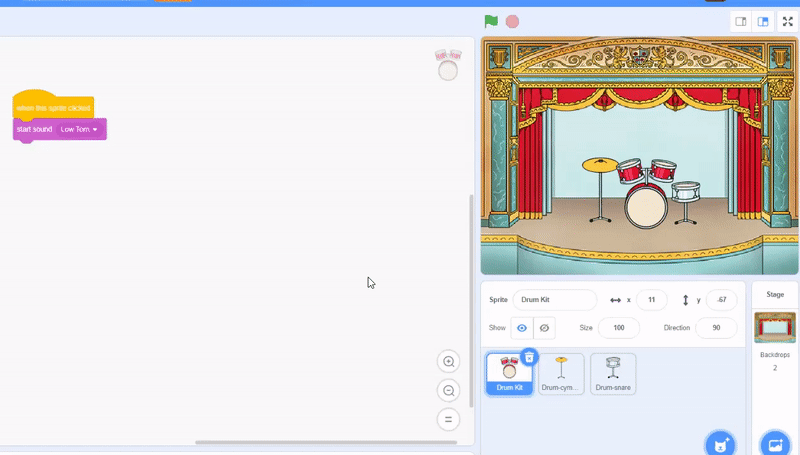Open the Choose a Sprite cat button
The width and height of the screenshot is (800, 455).
tap(720, 444)
